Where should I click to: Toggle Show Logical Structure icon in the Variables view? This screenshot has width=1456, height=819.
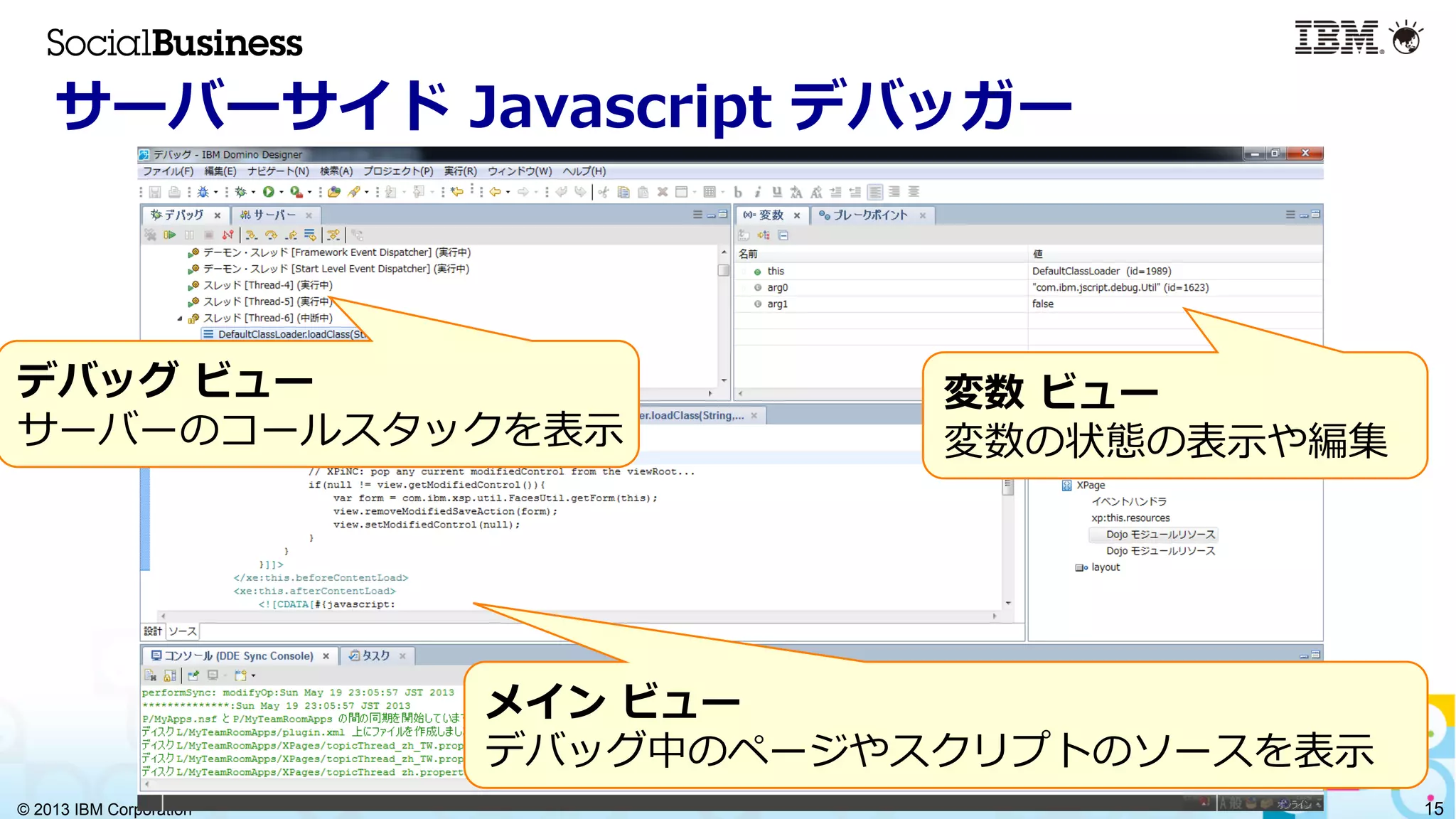point(764,235)
